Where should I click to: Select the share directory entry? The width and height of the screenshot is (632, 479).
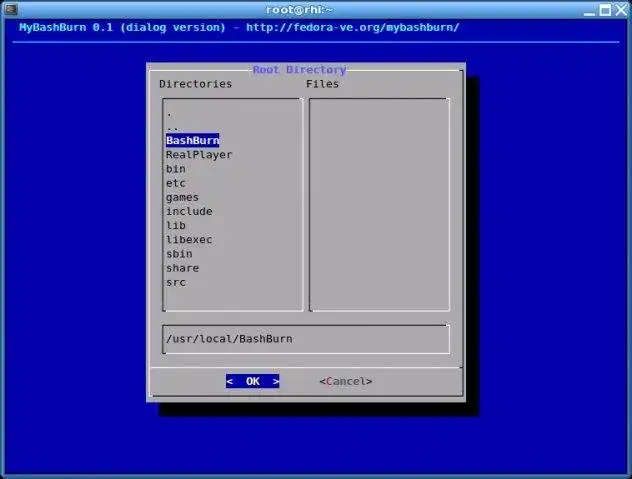(182, 268)
